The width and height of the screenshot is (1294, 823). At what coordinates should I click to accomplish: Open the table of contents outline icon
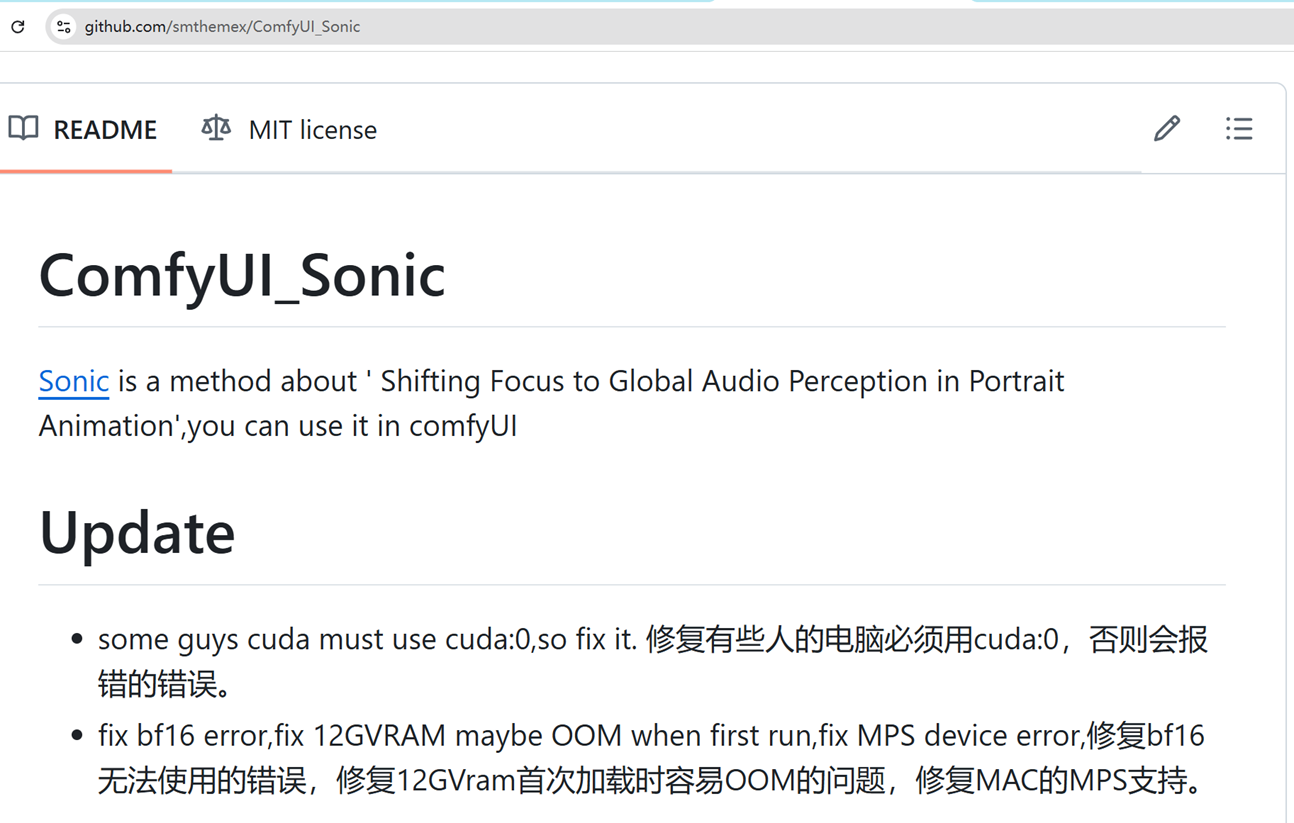[1239, 128]
